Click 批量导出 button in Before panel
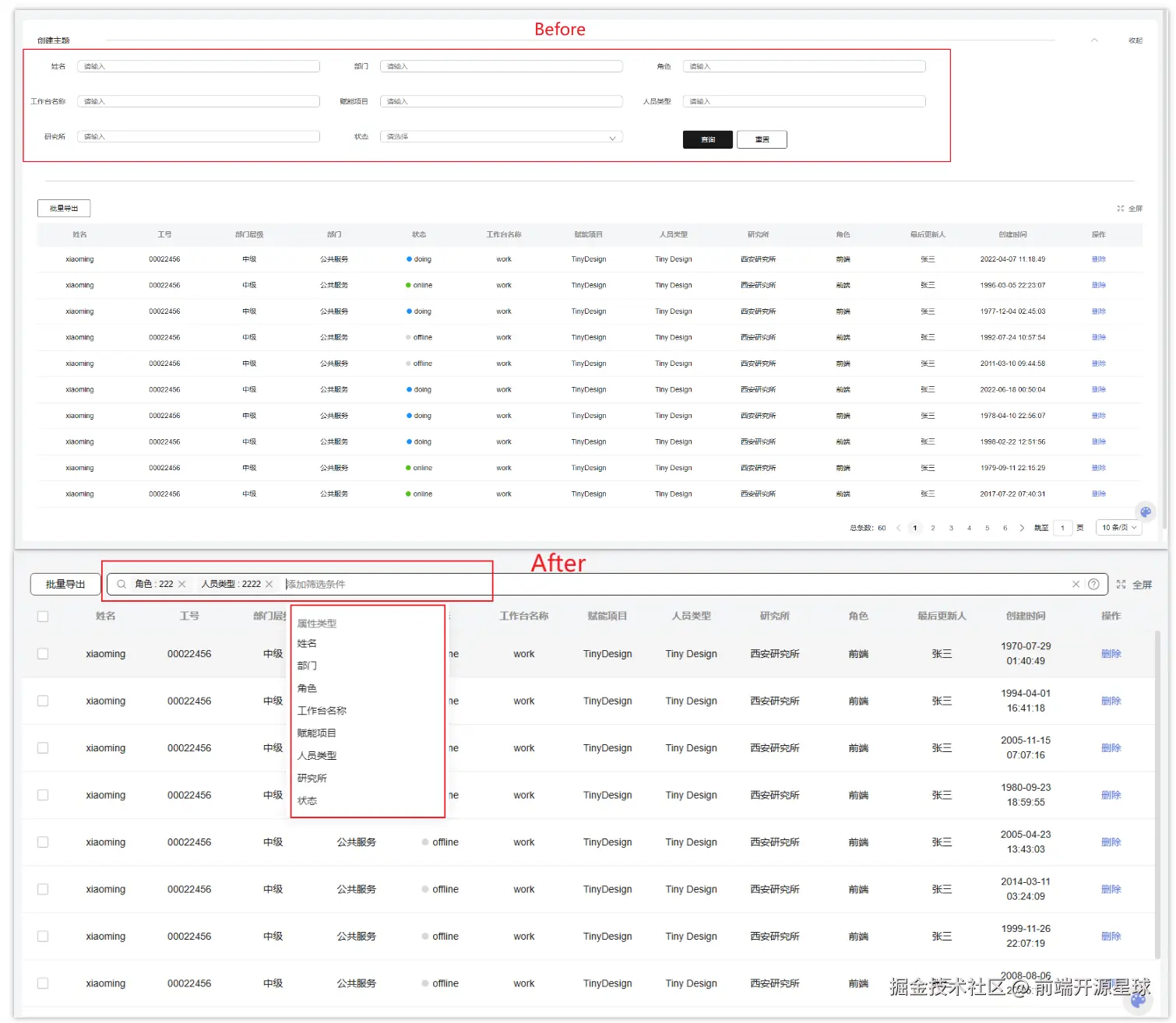 (x=64, y=209)
